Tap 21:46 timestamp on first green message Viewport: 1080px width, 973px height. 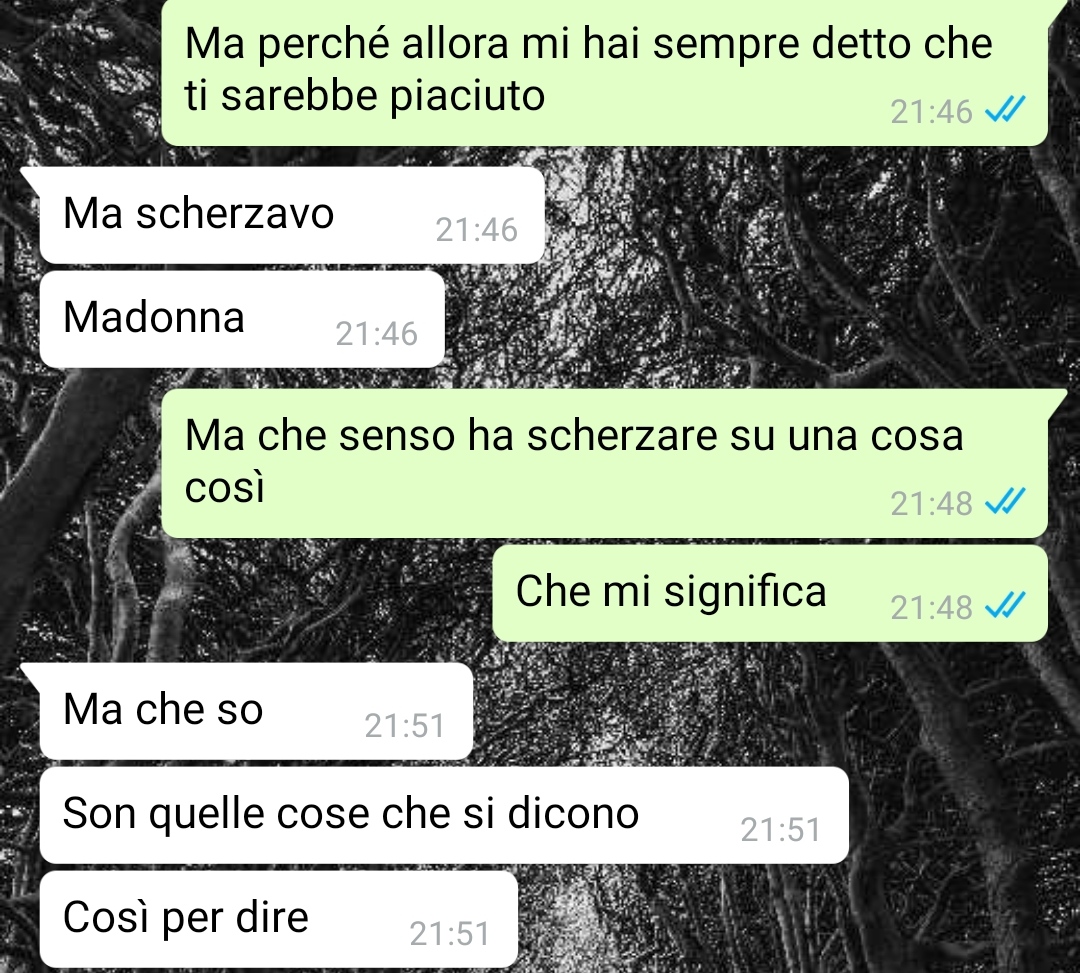coord(931,112)
